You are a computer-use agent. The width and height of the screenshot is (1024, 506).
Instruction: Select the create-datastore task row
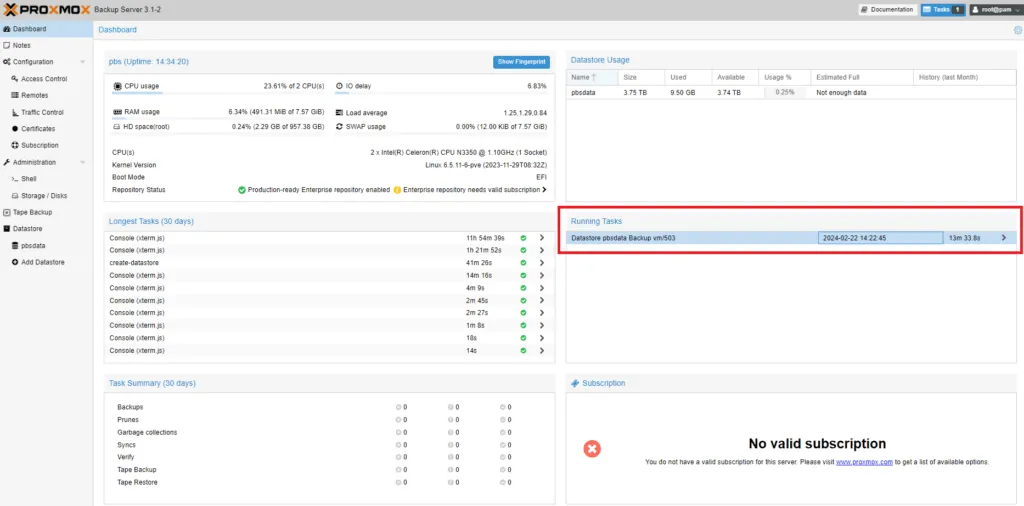point(329,262)
